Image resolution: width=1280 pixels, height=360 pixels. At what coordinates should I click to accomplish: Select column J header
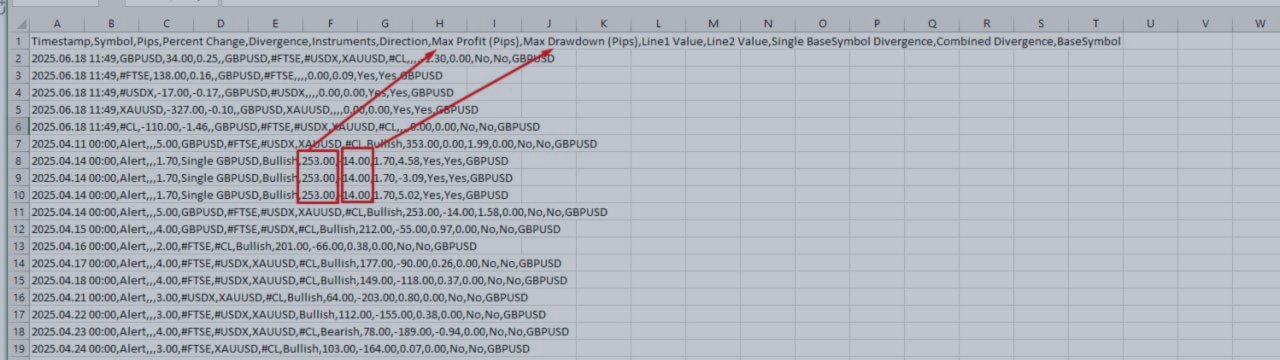point(549,23)
